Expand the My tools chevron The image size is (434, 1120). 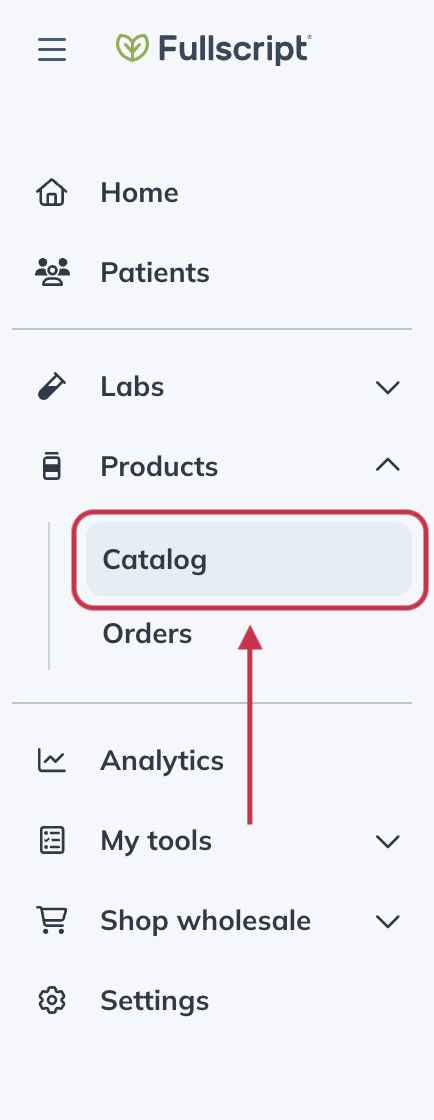[x=388, y=841]
